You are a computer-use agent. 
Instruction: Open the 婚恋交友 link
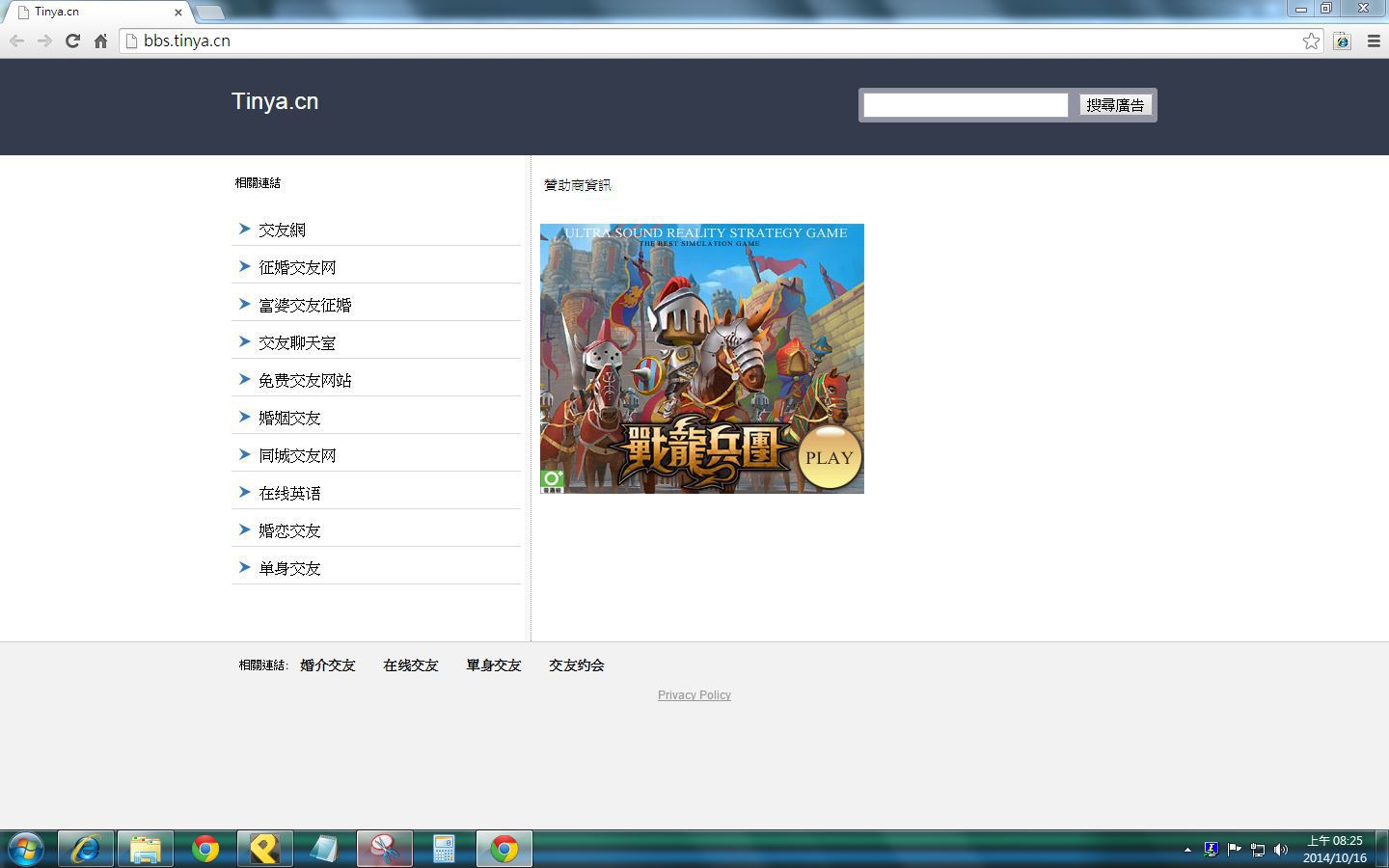289,530
